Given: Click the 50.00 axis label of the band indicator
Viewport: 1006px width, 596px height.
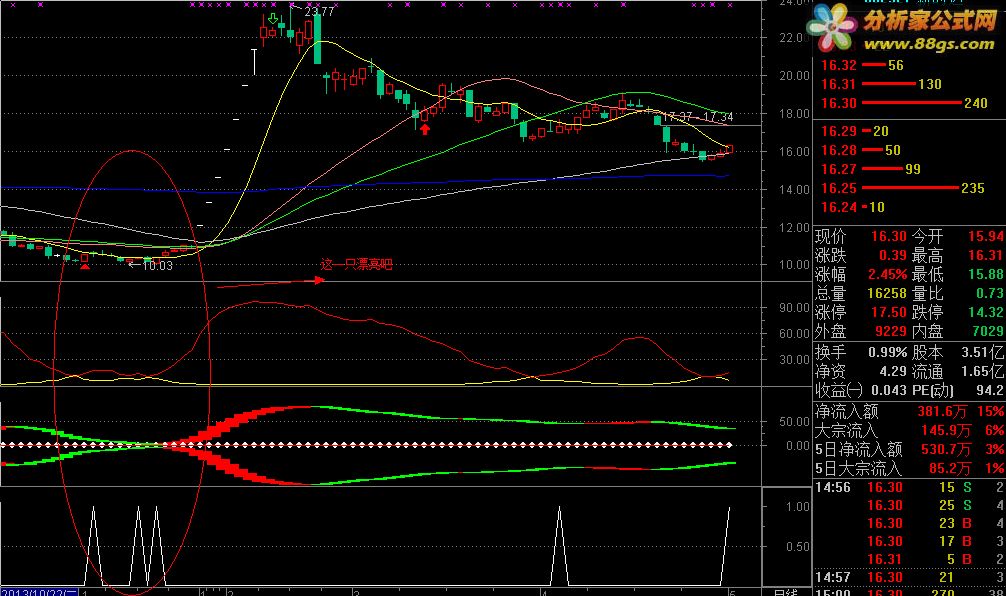Looking at the screenshot, I should click(794, 421).
